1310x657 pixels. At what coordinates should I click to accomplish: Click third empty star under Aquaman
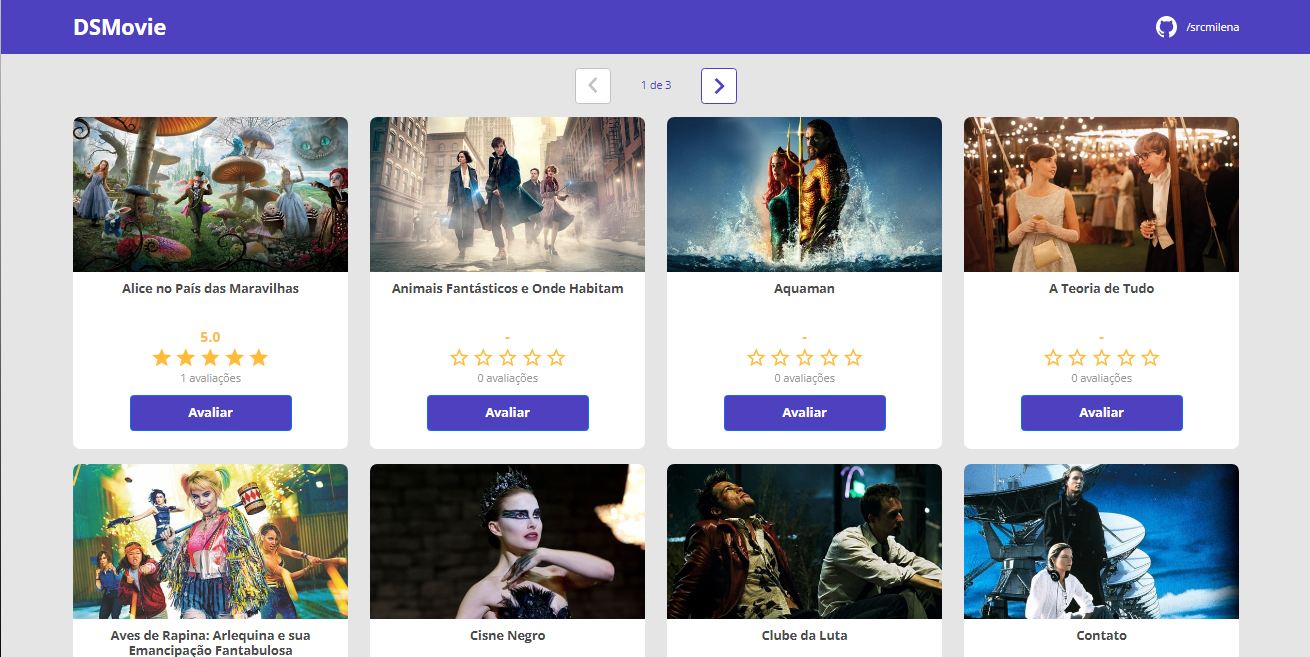[805, 358]
